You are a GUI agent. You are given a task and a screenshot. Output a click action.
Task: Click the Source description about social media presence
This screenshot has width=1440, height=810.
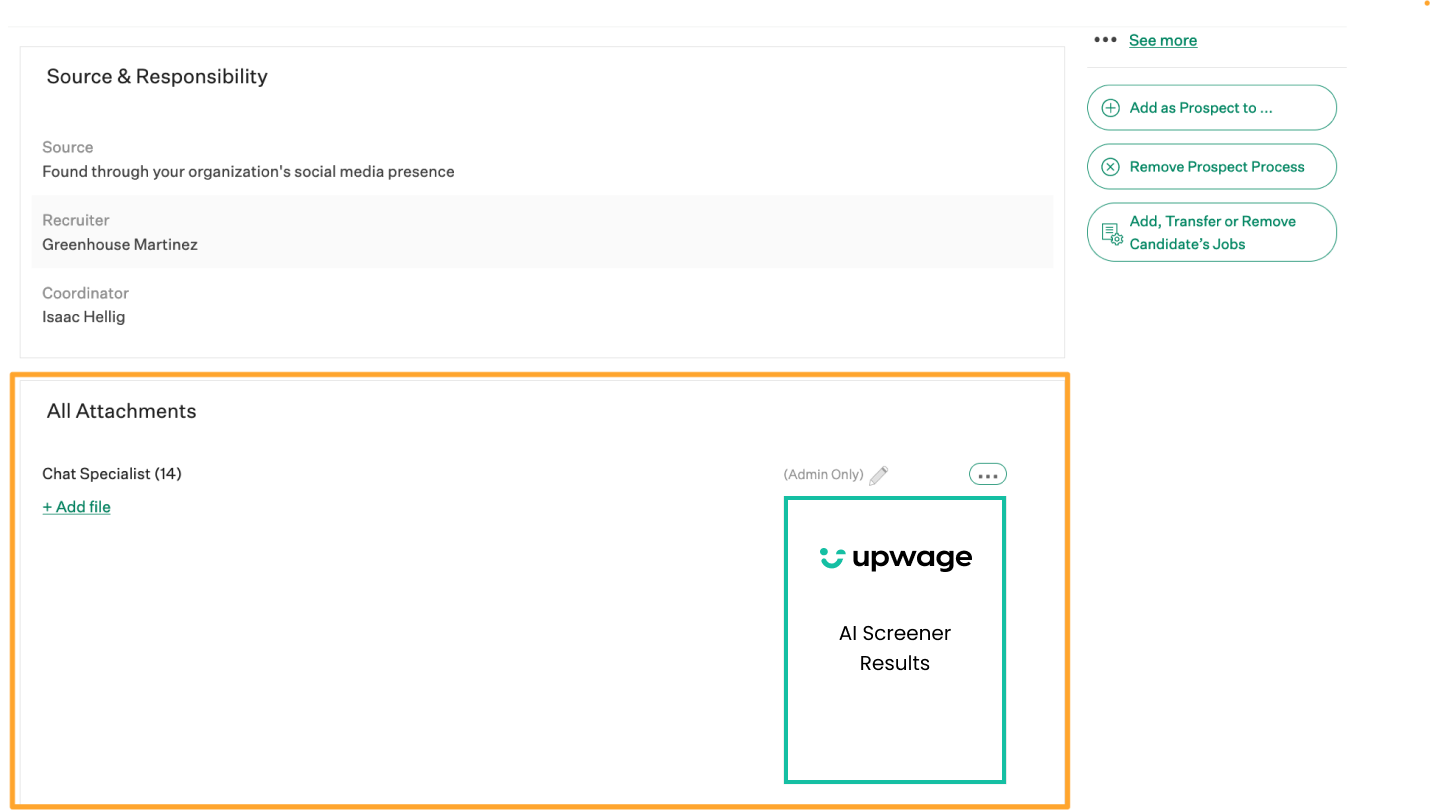(248, 172)
